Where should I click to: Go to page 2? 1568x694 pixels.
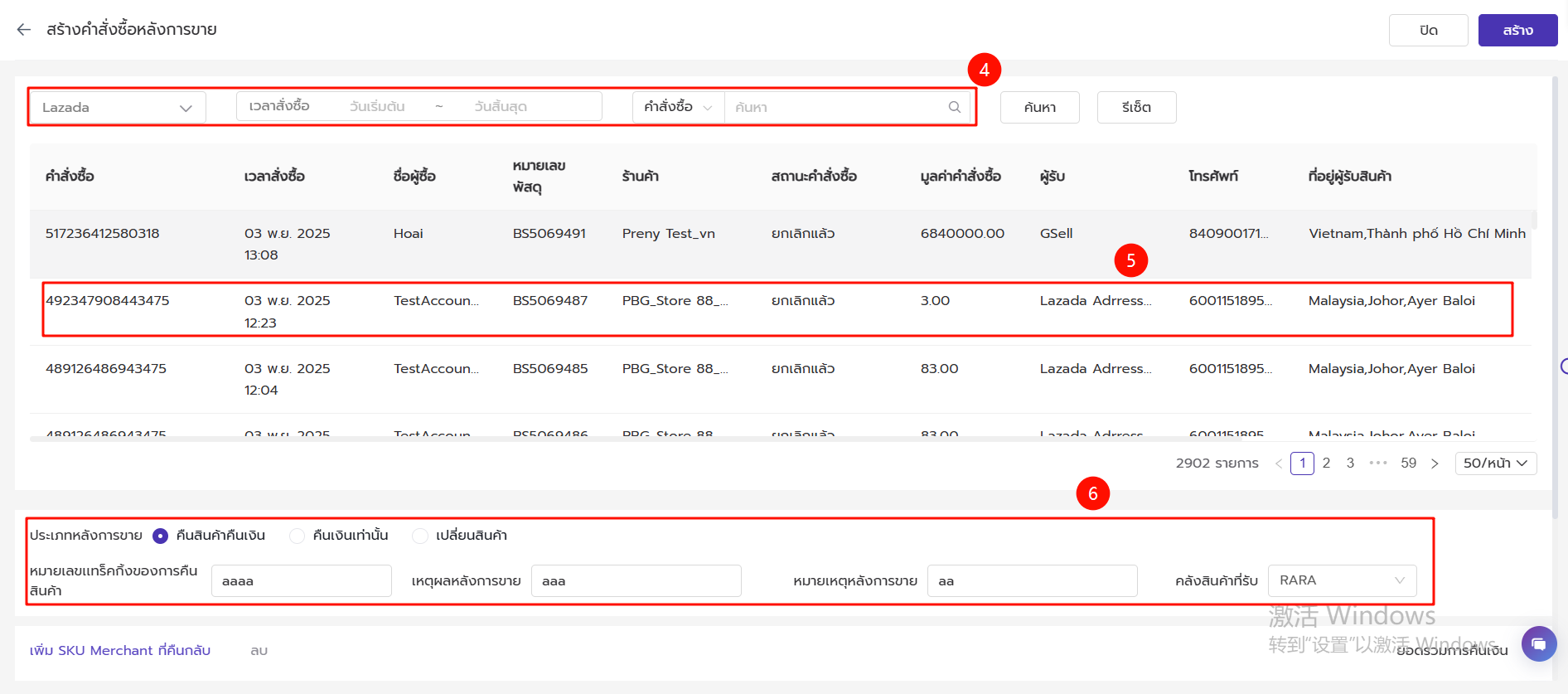click(1326, 463)
